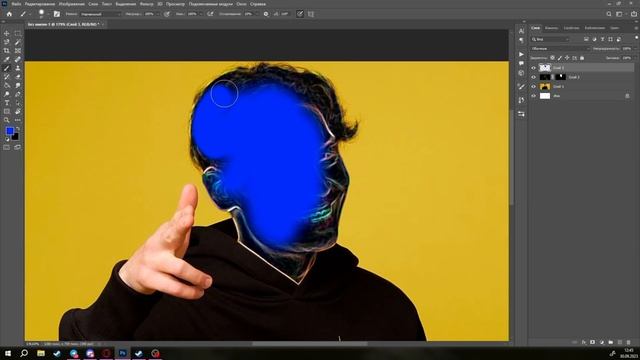Hide the yellow photo layer's eye
Viewport: 640px width, 360px height.
533,87
